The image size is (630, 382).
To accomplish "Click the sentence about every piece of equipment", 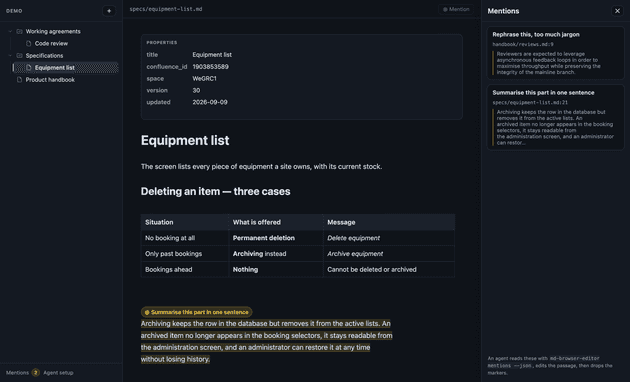I will [261, 167].
